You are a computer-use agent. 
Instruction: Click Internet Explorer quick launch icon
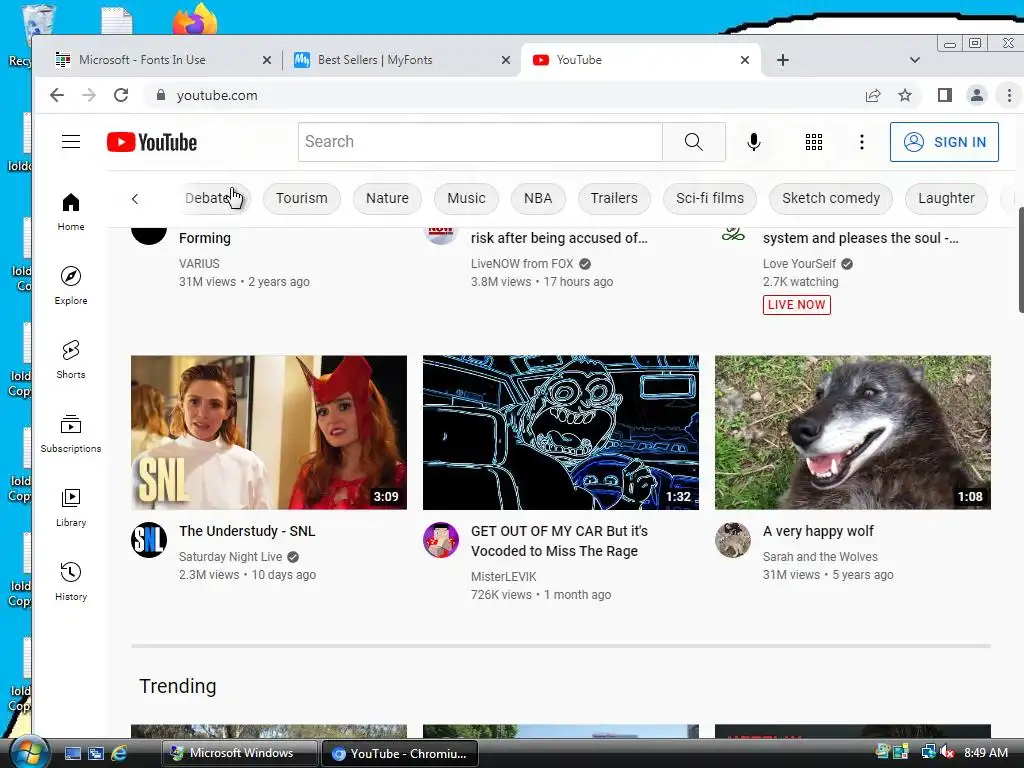119,753
